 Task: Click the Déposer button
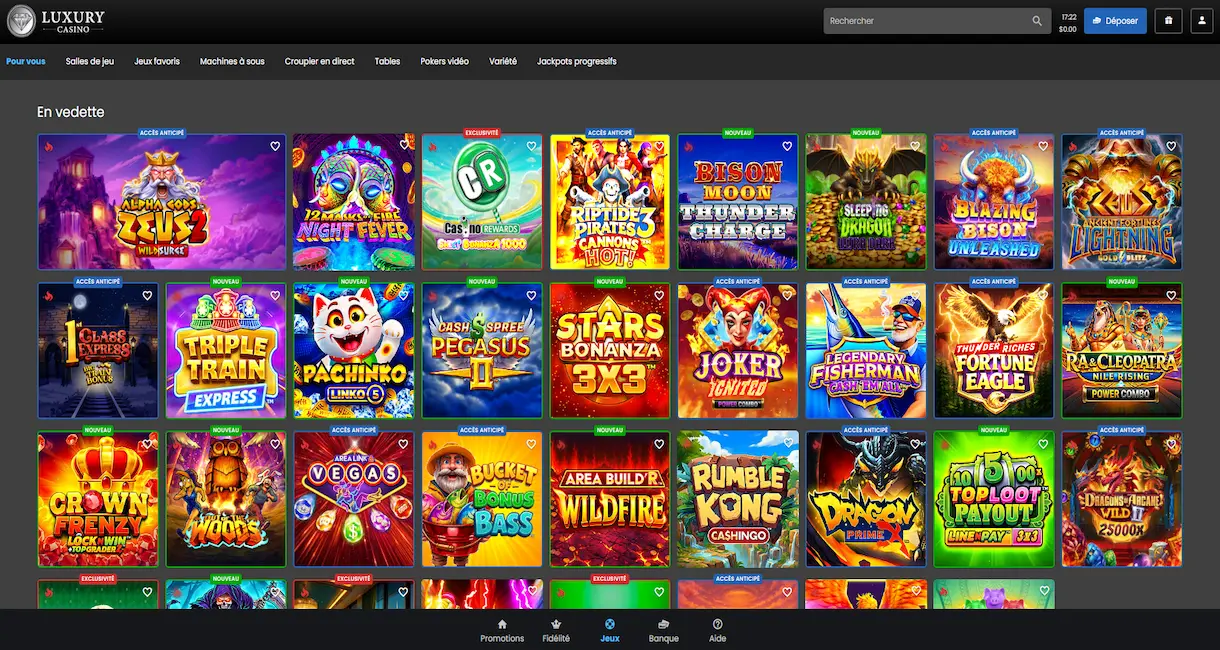click(x=1115, y=21)
